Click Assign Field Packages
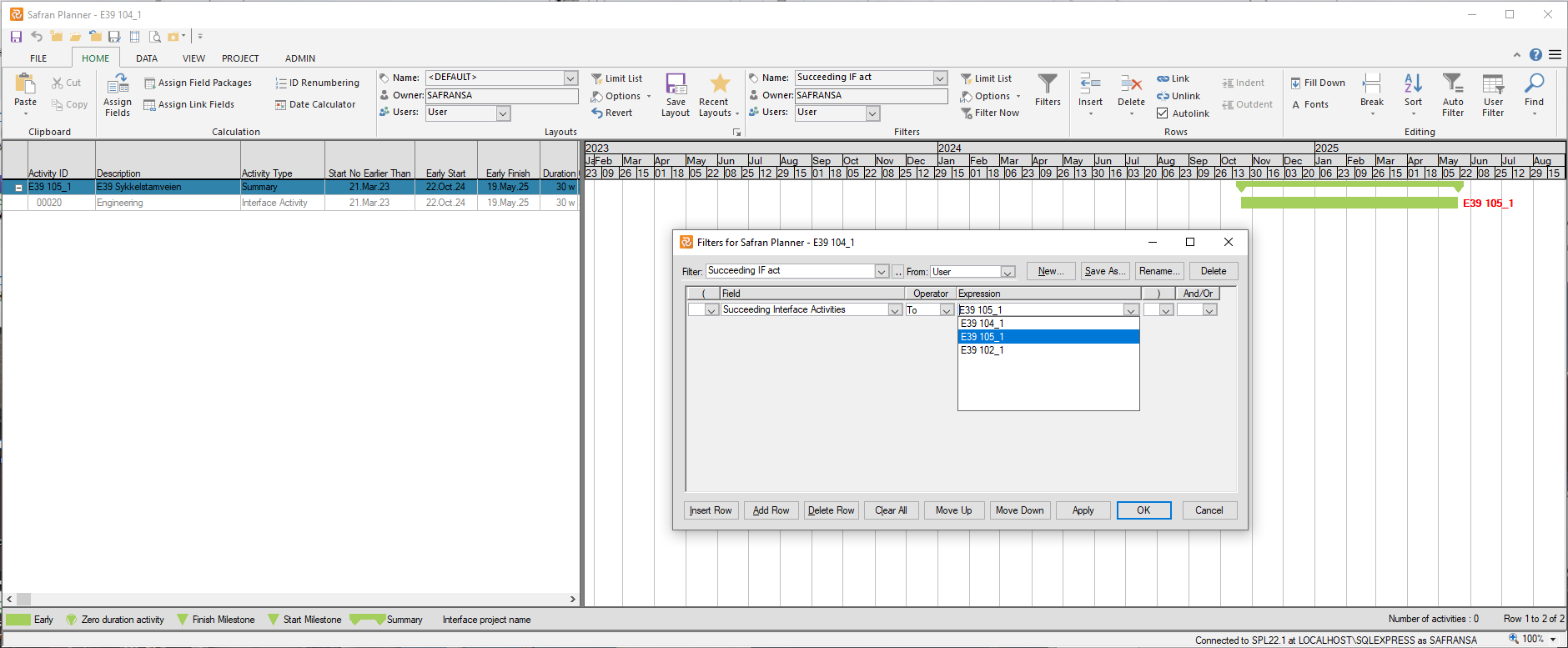Viewport: 1568px width, 648px height. pos(198,83)
